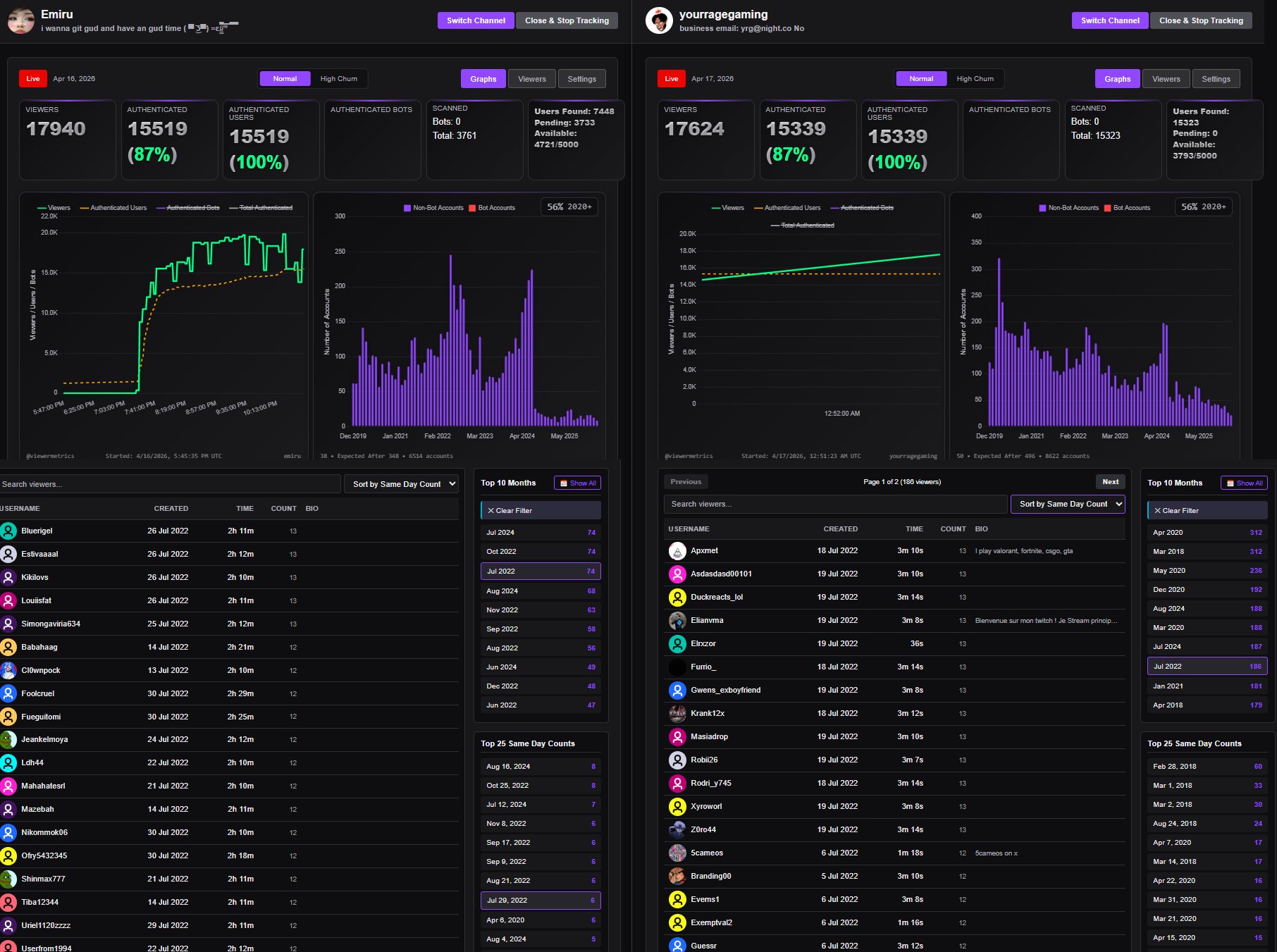Open Emiru's Sort by Same Day Count dropdown
Screen dimensions: 1277x952
[401, 484]
